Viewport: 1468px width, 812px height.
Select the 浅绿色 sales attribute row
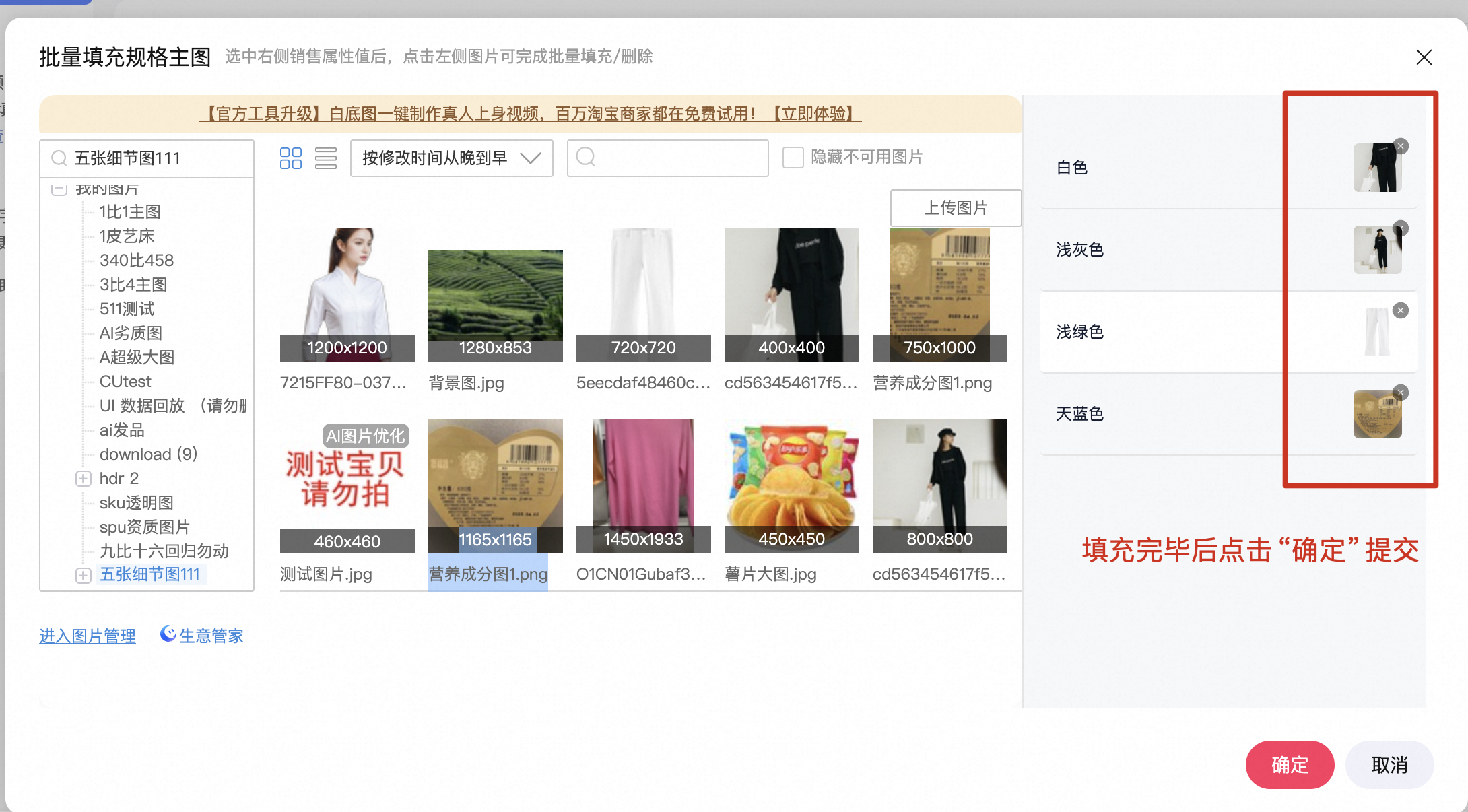tap(1229, 332)
